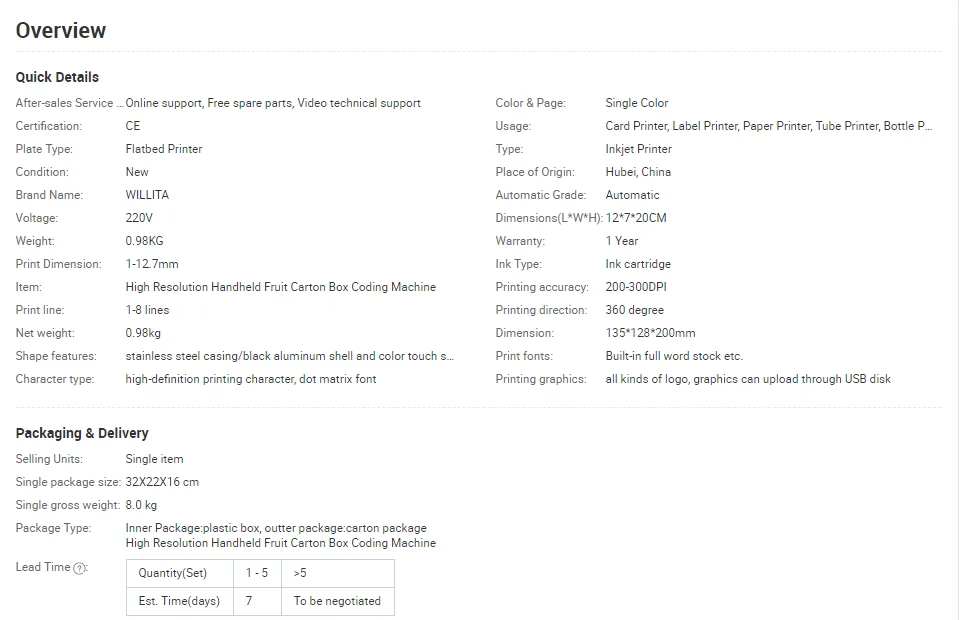Click the Type value "Inkjet Printer"
959x620 pixels.
(x=639, y=149)
